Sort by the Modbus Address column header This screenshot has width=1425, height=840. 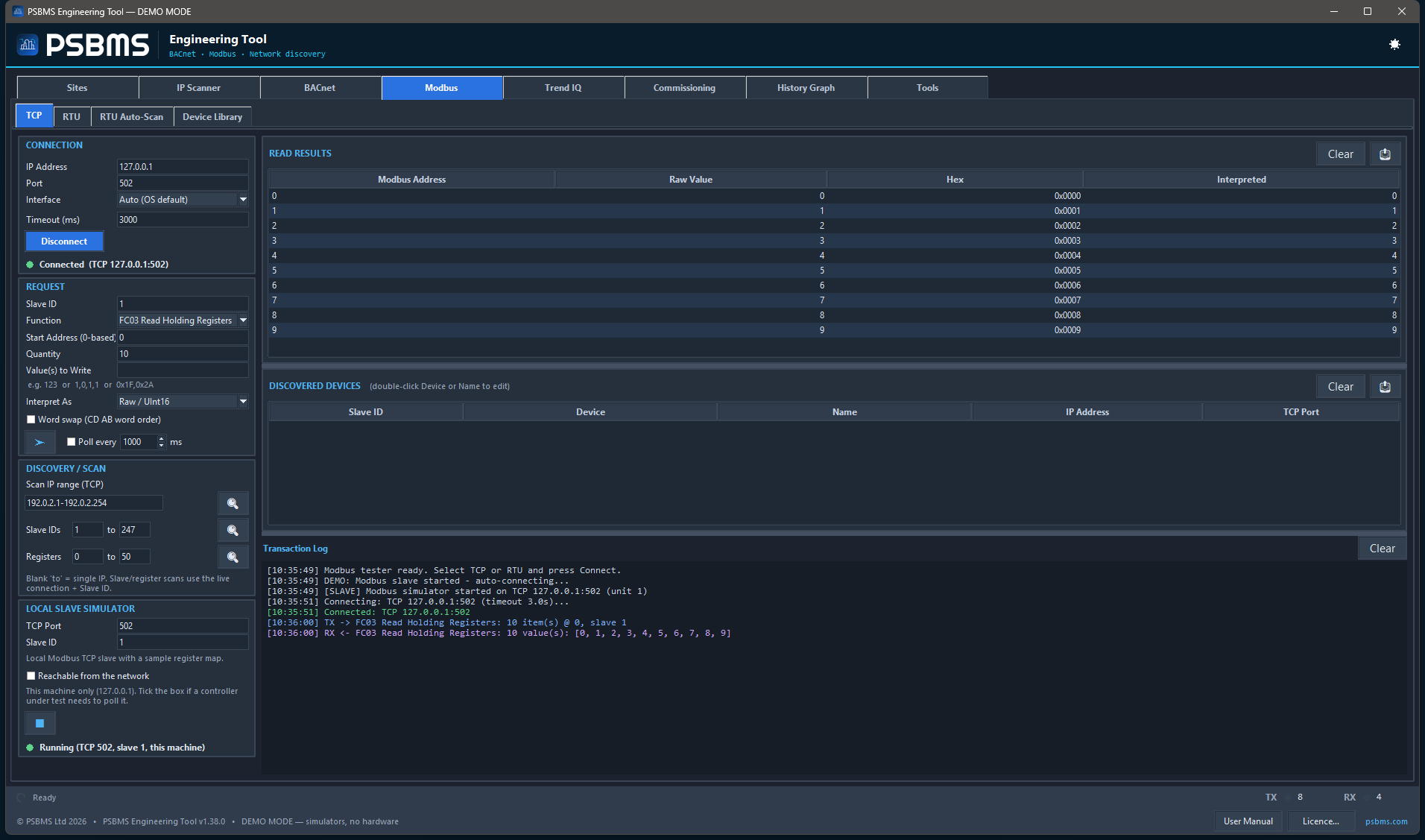[x=411, y=180]
